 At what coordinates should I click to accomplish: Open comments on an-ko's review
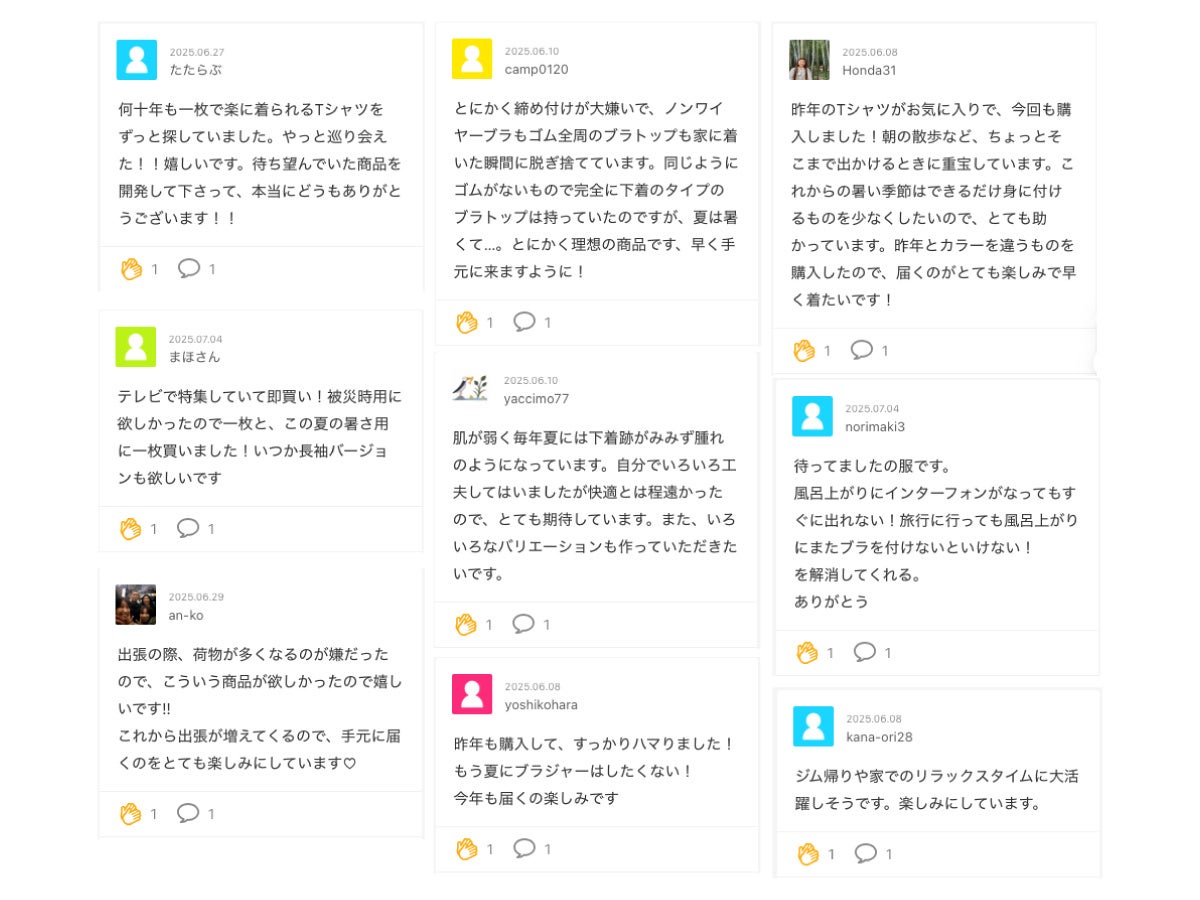188,813
